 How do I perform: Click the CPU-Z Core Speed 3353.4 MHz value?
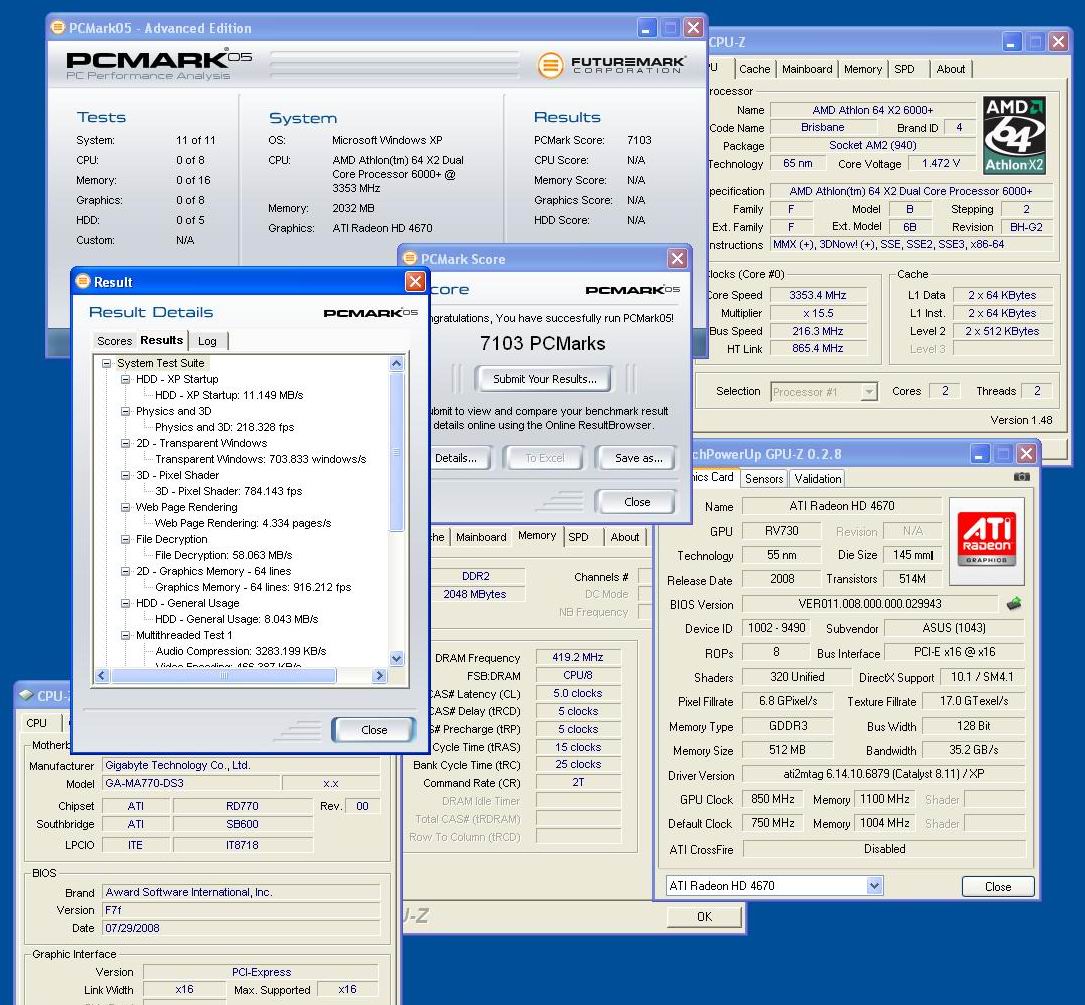point(817,295)
